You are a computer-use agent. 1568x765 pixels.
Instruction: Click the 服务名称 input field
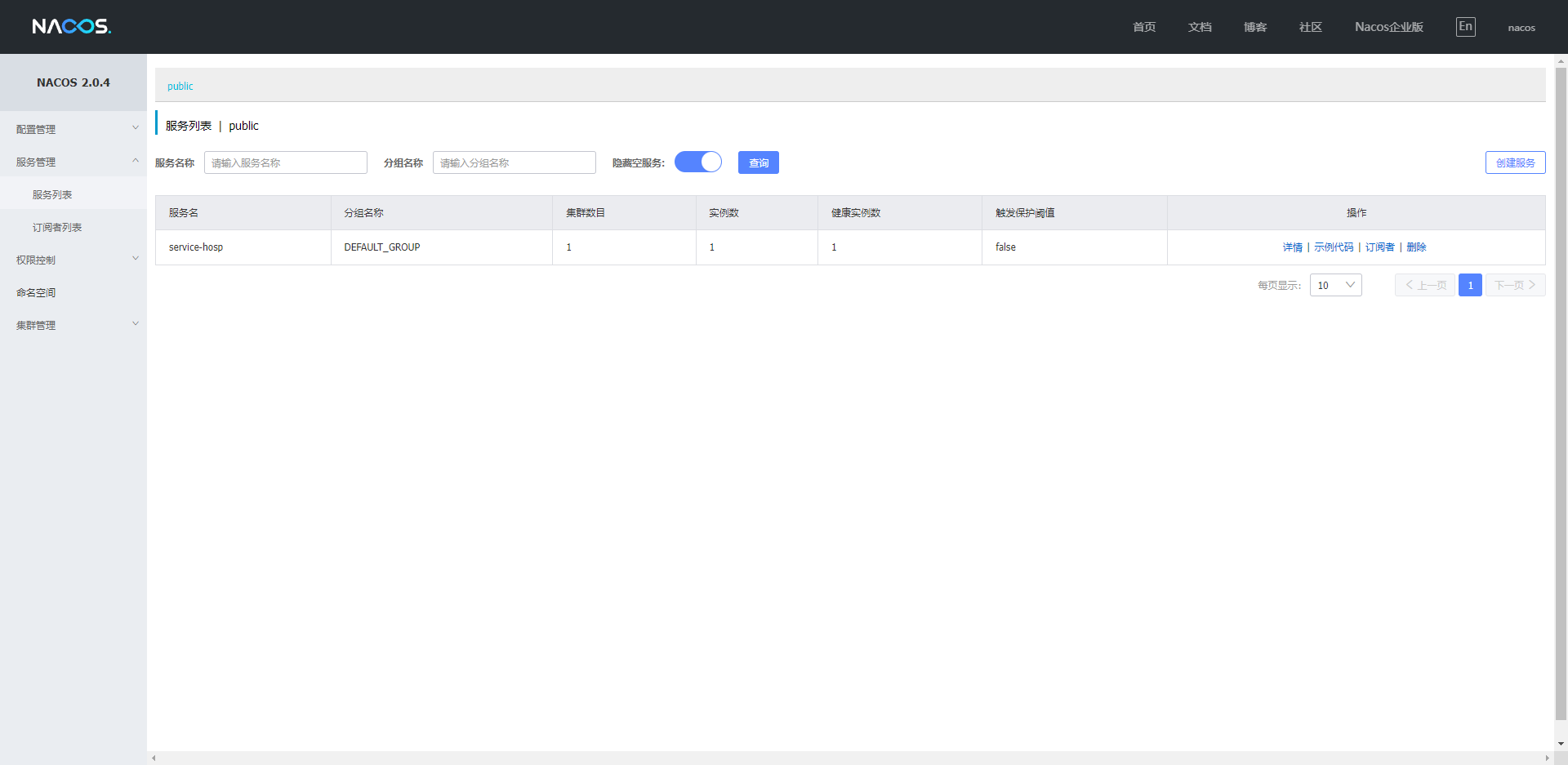pos(285,162)
